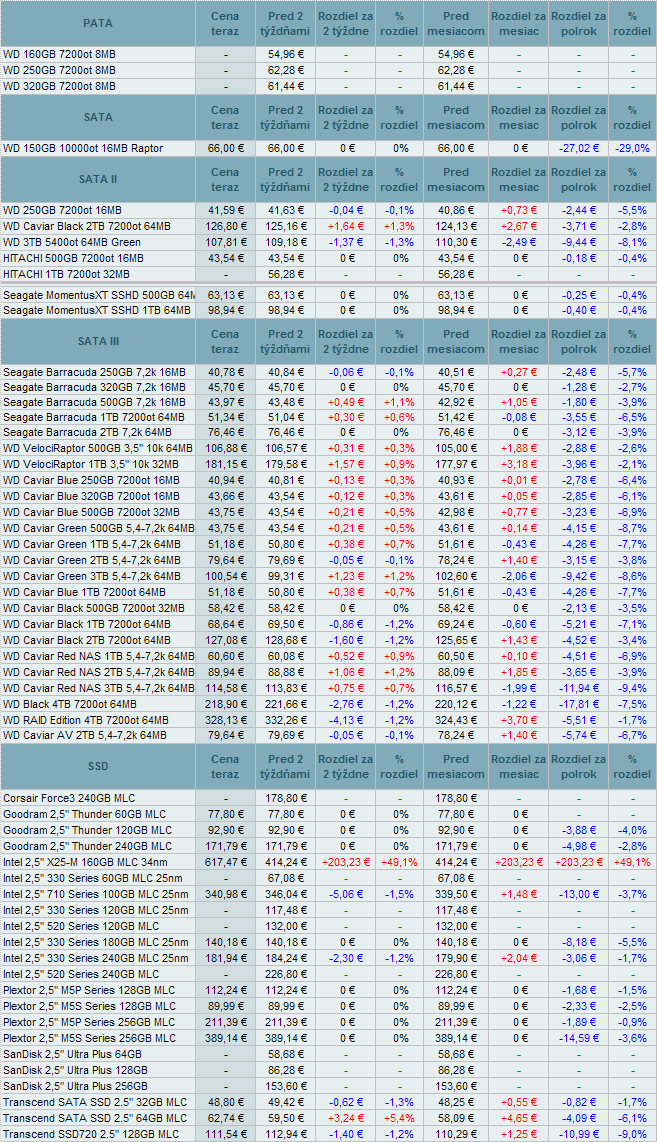Viewport: 657px width, 1142px height.
Task: Click 'Pred mesiacom' header in SSD section
Action: tap(455, 766)
